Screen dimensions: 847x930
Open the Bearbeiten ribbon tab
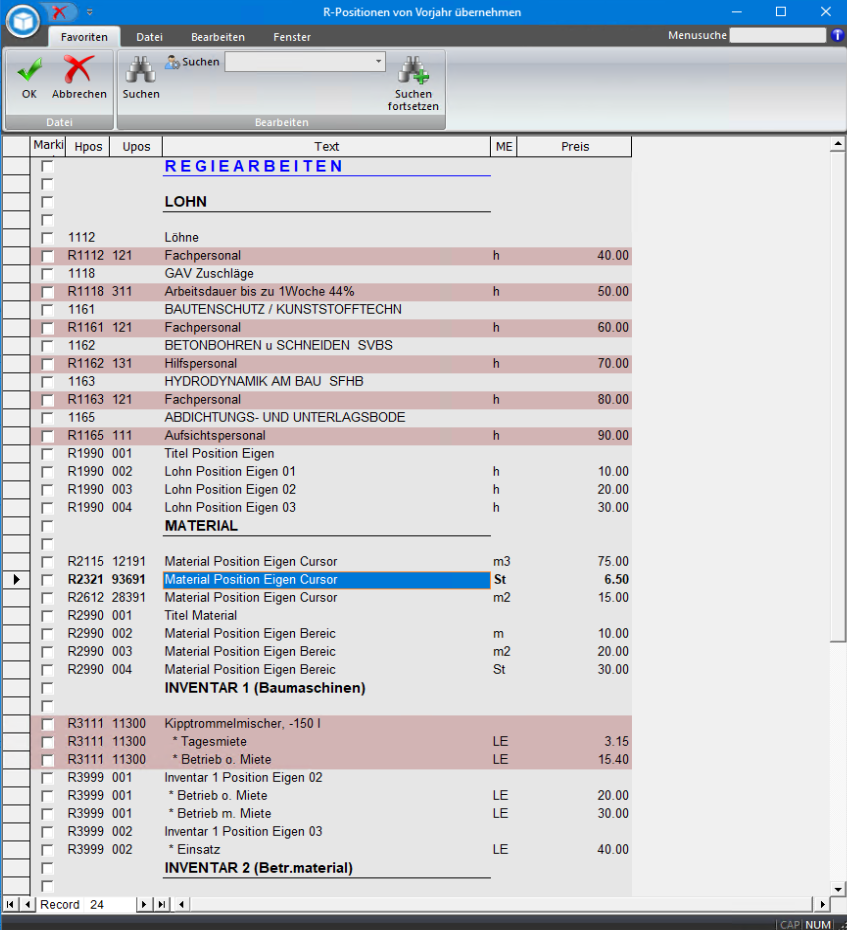click(218, 37)
